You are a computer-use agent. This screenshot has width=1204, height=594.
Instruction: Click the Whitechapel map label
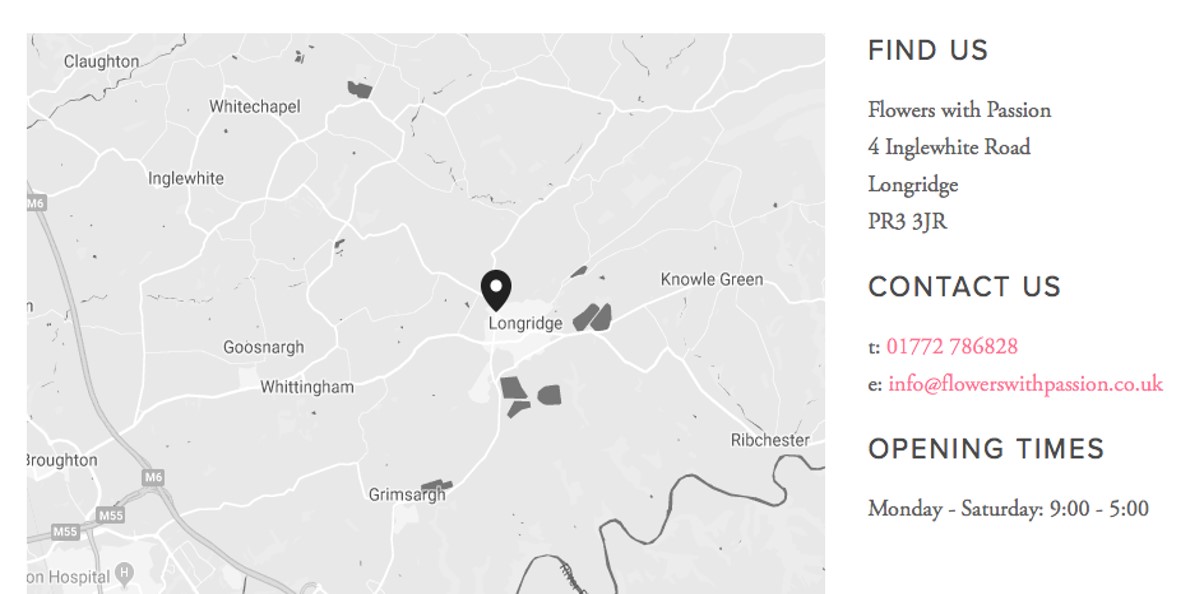tap(254, 107)
